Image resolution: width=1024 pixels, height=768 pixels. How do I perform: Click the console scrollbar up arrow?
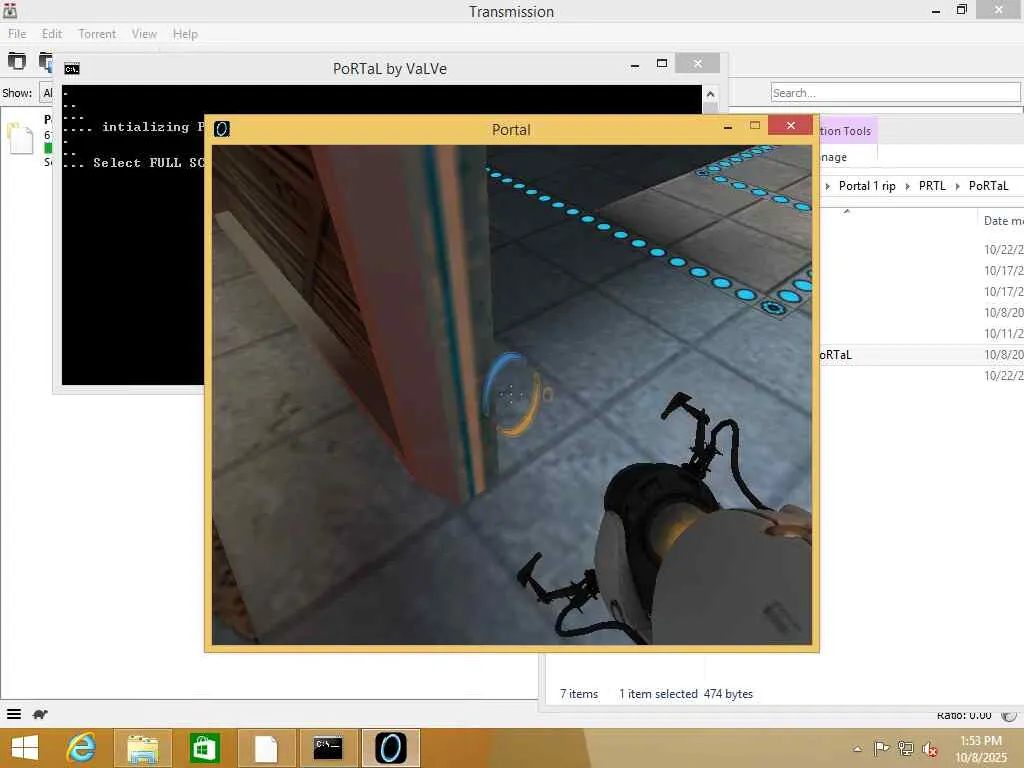[x=711, y=94]
